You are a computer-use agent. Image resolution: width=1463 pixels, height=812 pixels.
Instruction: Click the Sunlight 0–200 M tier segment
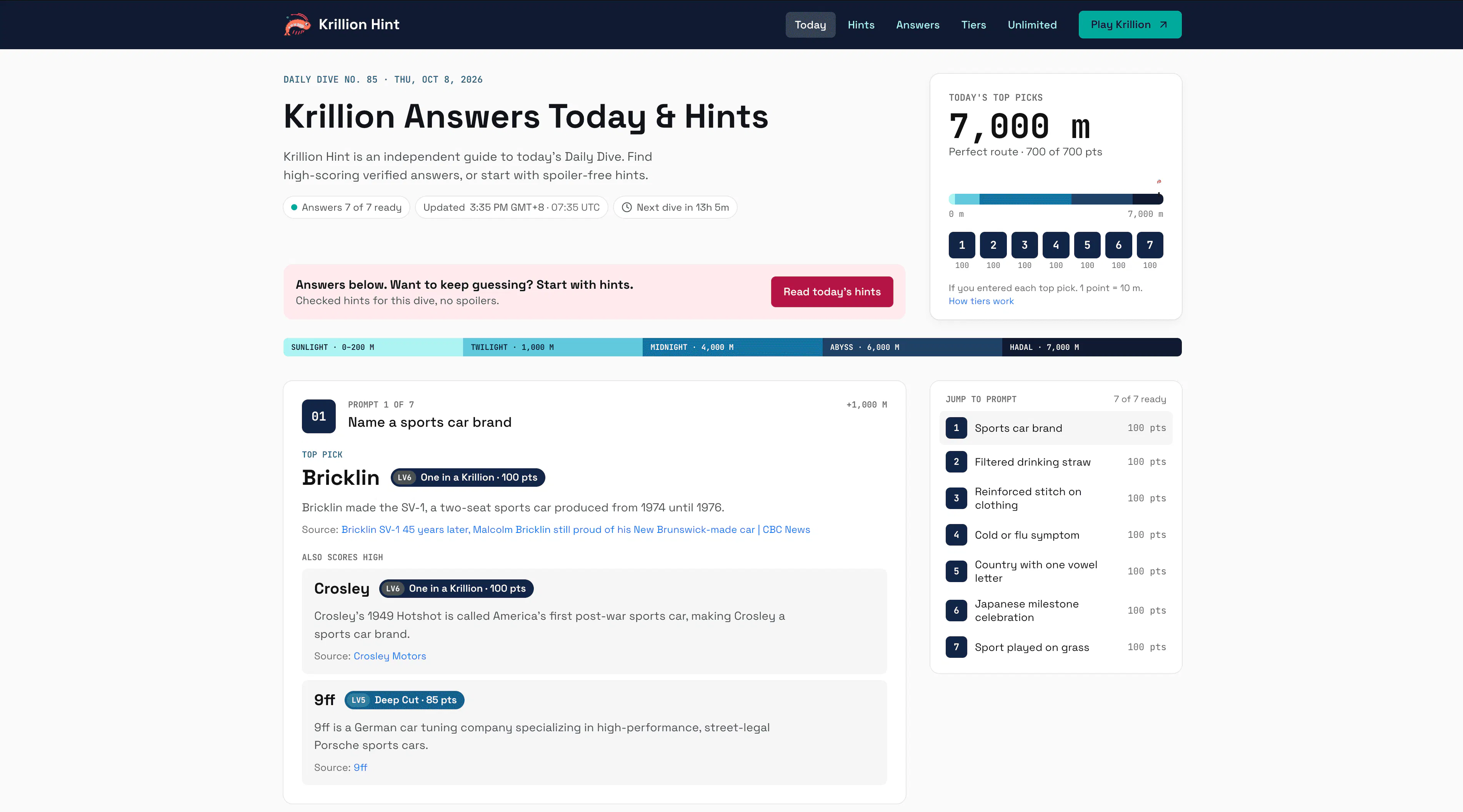pos(373,347)
